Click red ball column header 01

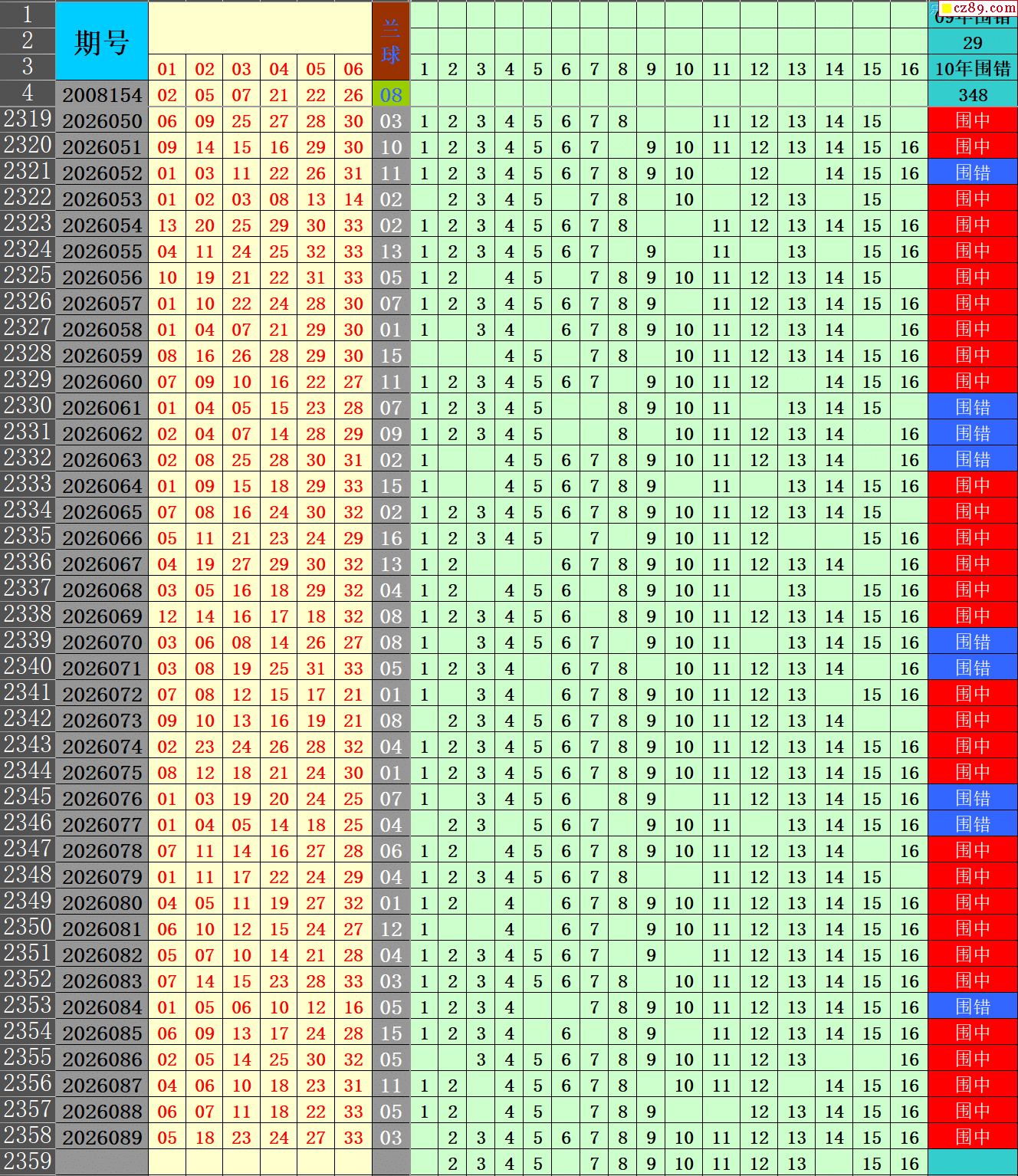point(167,69)
